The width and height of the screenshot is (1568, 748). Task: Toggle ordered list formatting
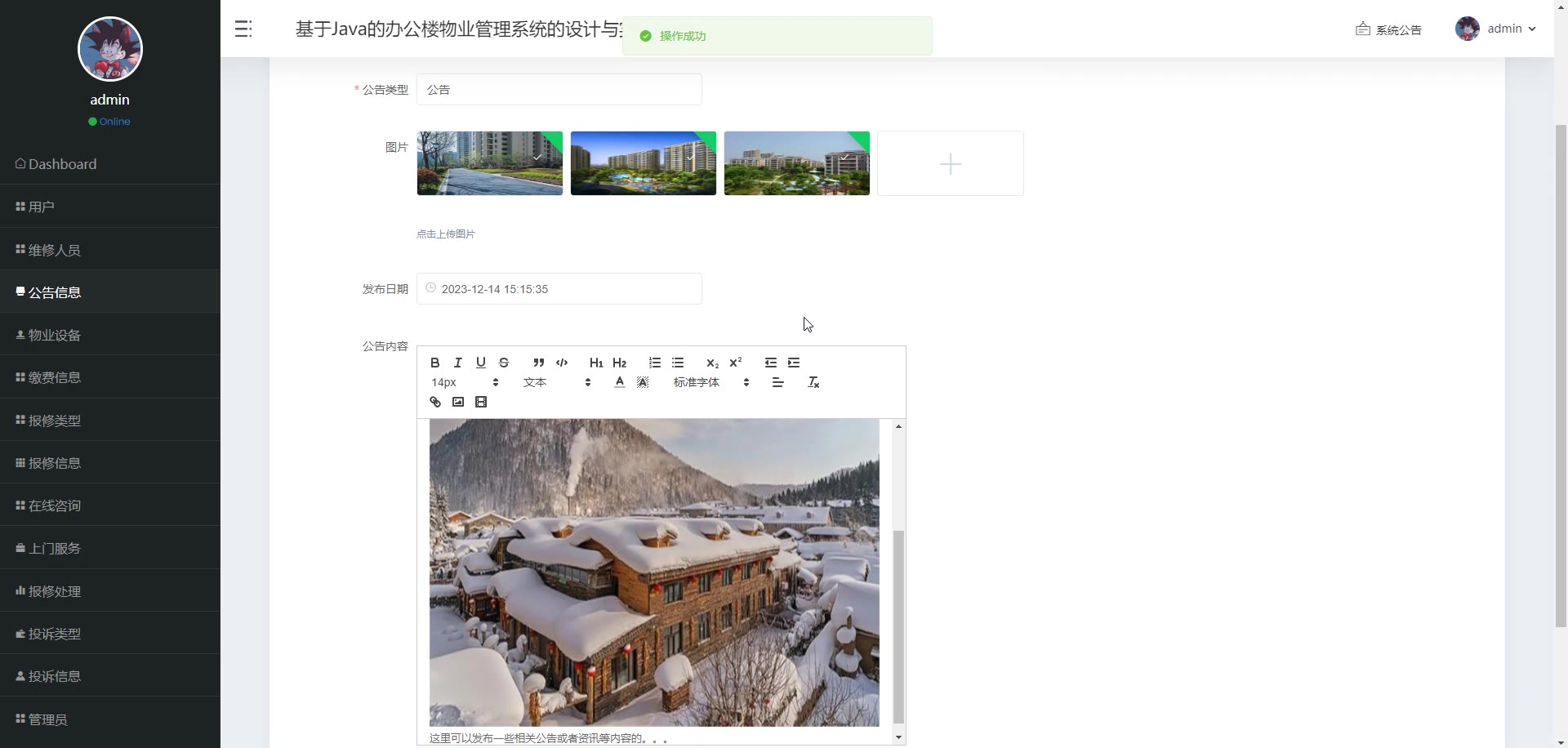coord(655,363)
